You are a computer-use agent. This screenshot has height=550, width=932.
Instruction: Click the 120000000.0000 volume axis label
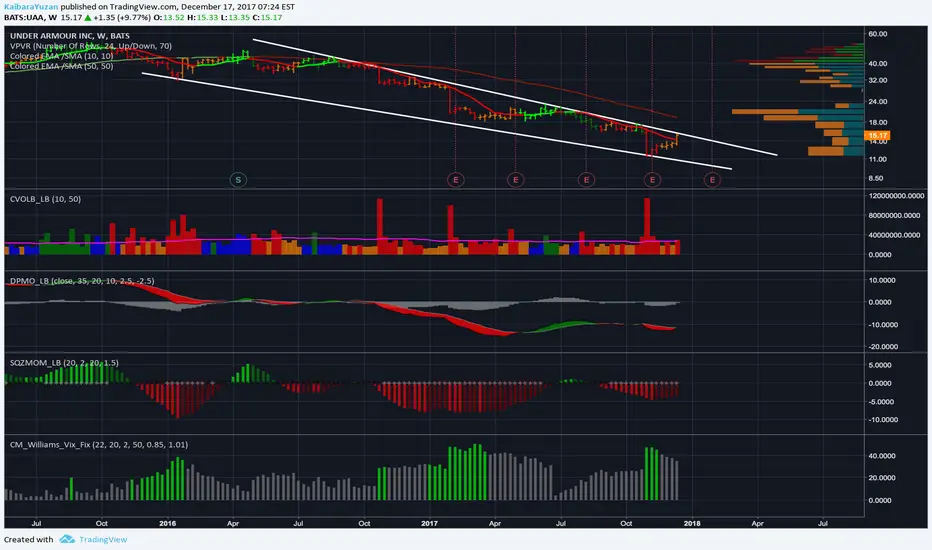pos(896,196)
